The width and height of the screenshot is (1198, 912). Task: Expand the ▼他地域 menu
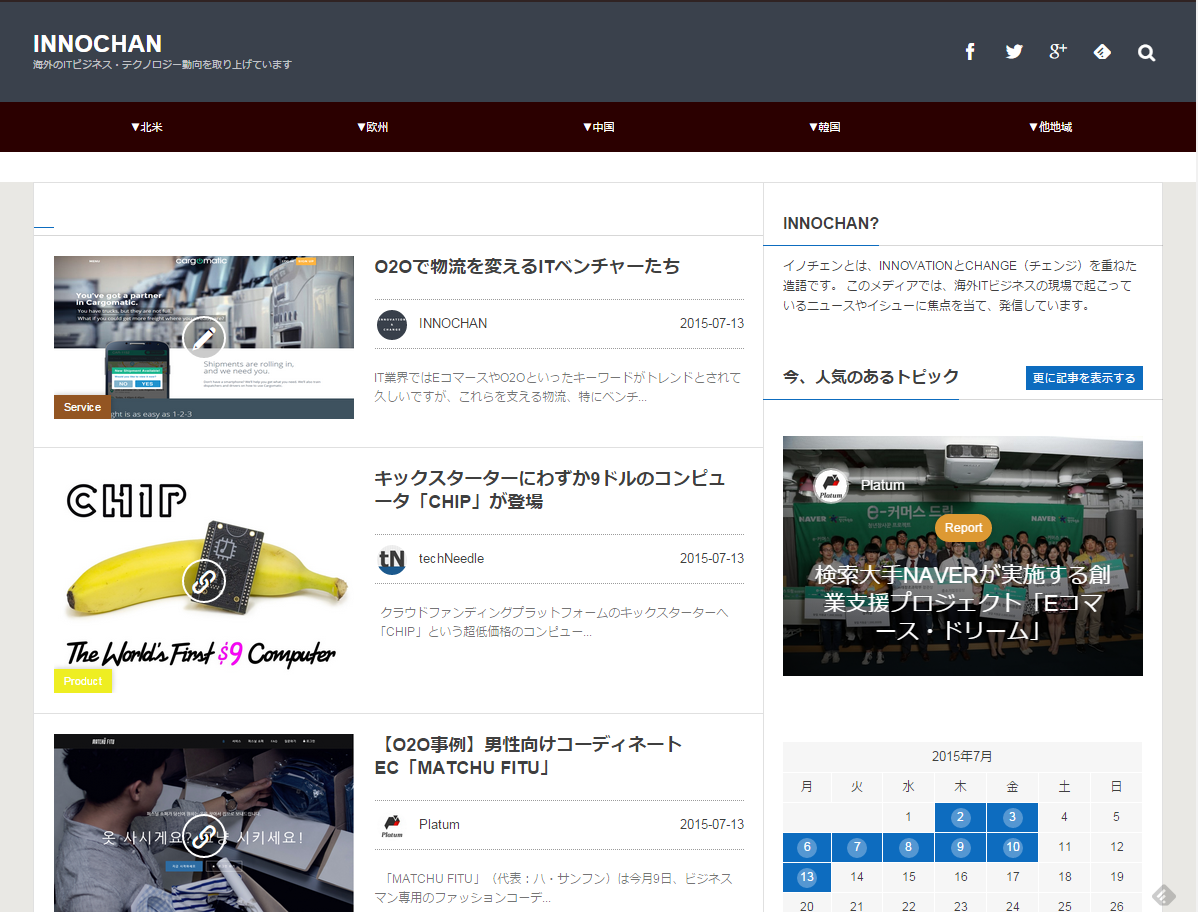click(x=1051, y=127)
